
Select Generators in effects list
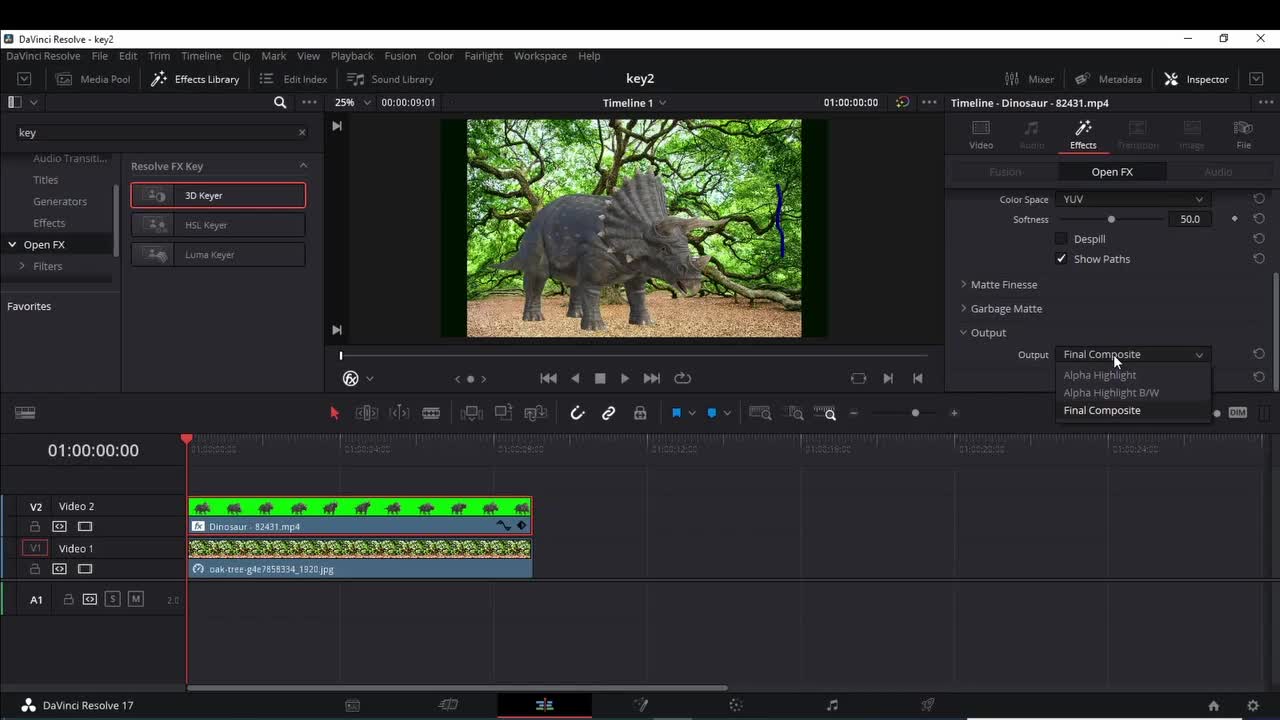(x=60, y=201)
